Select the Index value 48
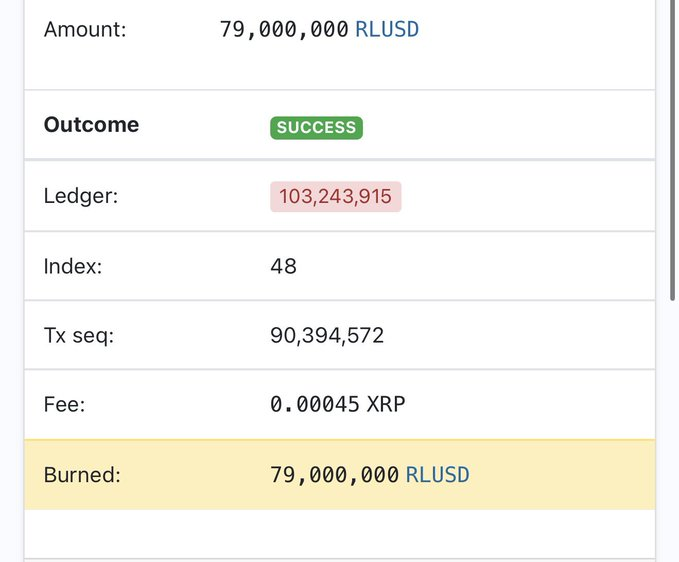679x562 pixels. tap(283, 266)
